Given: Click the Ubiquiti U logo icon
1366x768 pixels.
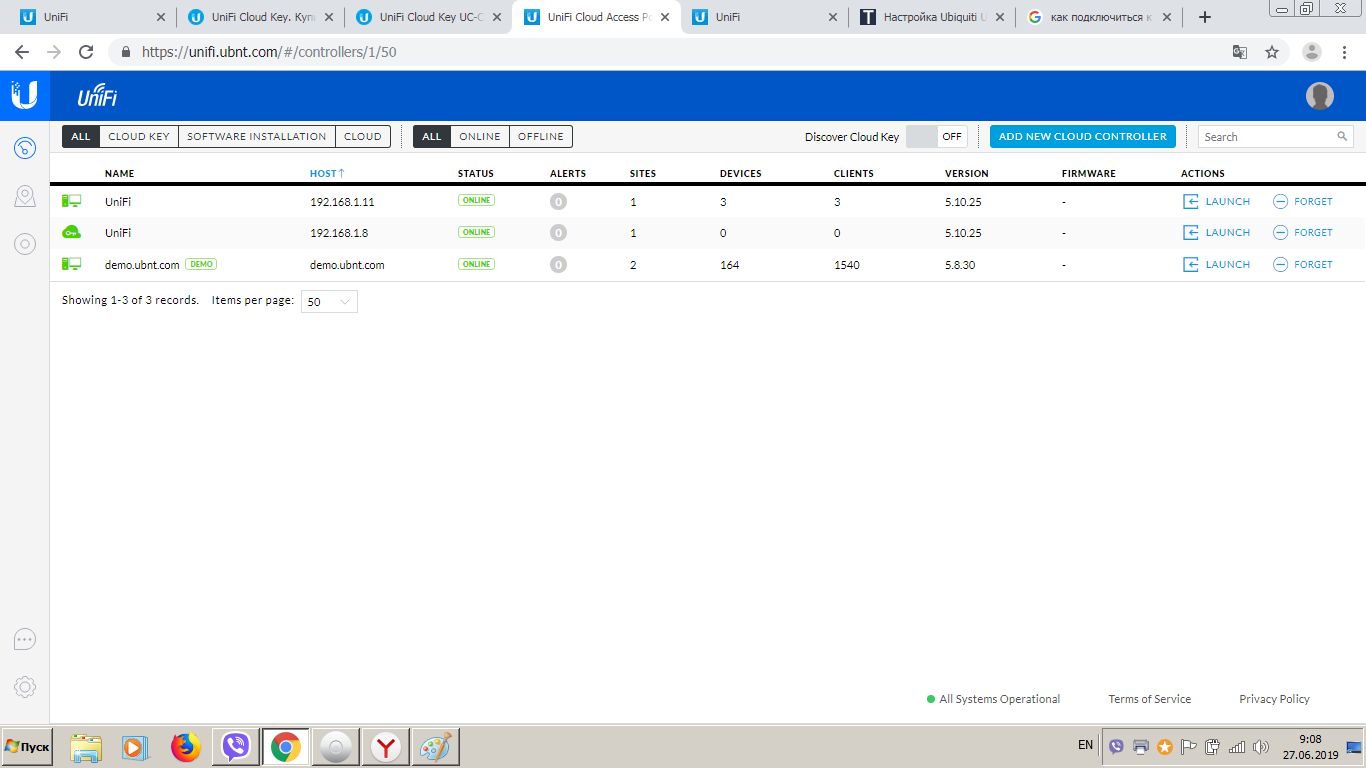Looking at the screenshot, I should (24, 95).
